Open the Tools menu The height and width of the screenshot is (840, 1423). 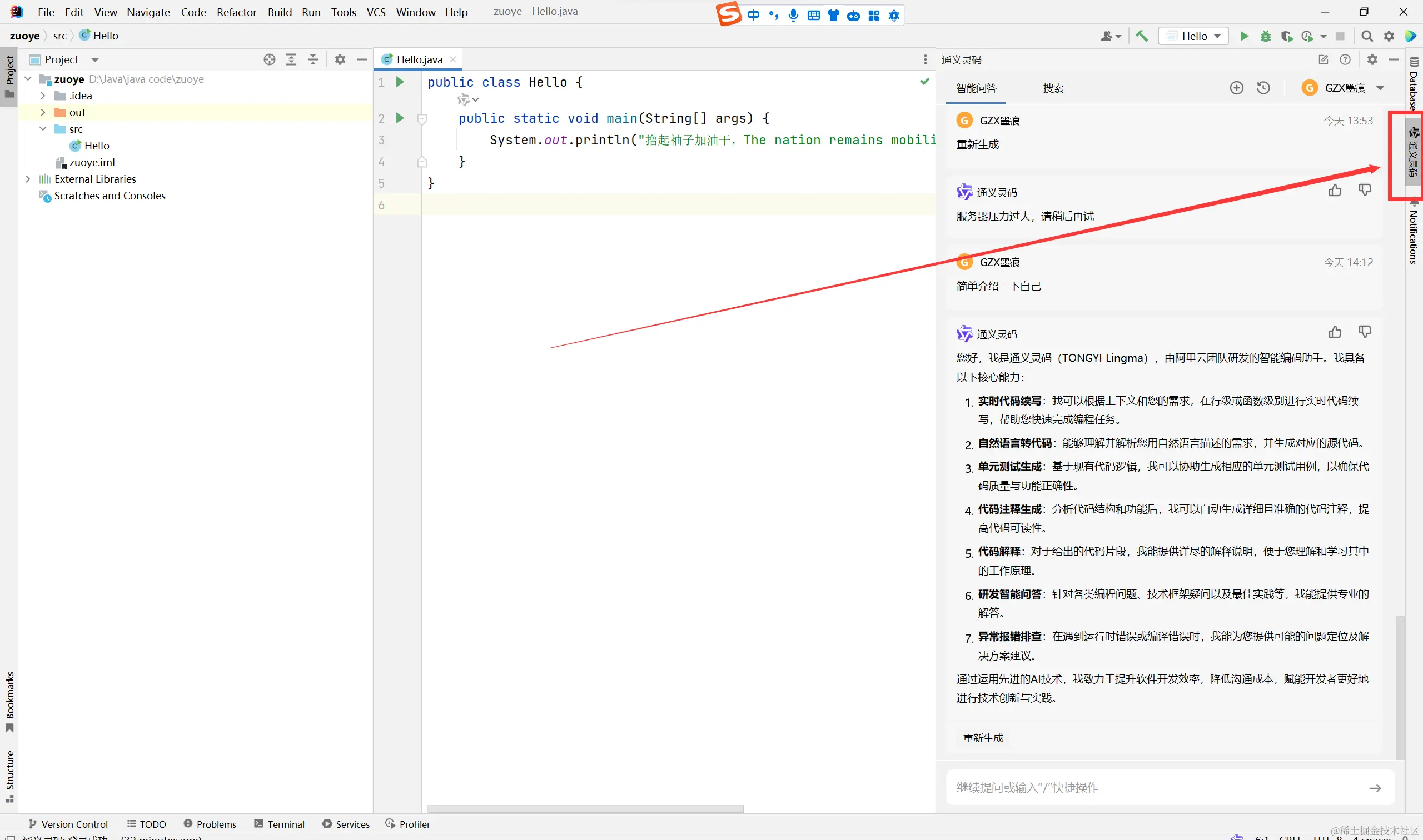[x=343, y=12]
